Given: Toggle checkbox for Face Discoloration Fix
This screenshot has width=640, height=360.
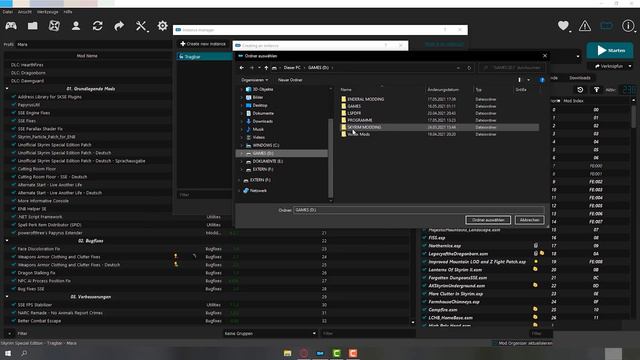Looking at the screenshot, I should click(13, 249).
